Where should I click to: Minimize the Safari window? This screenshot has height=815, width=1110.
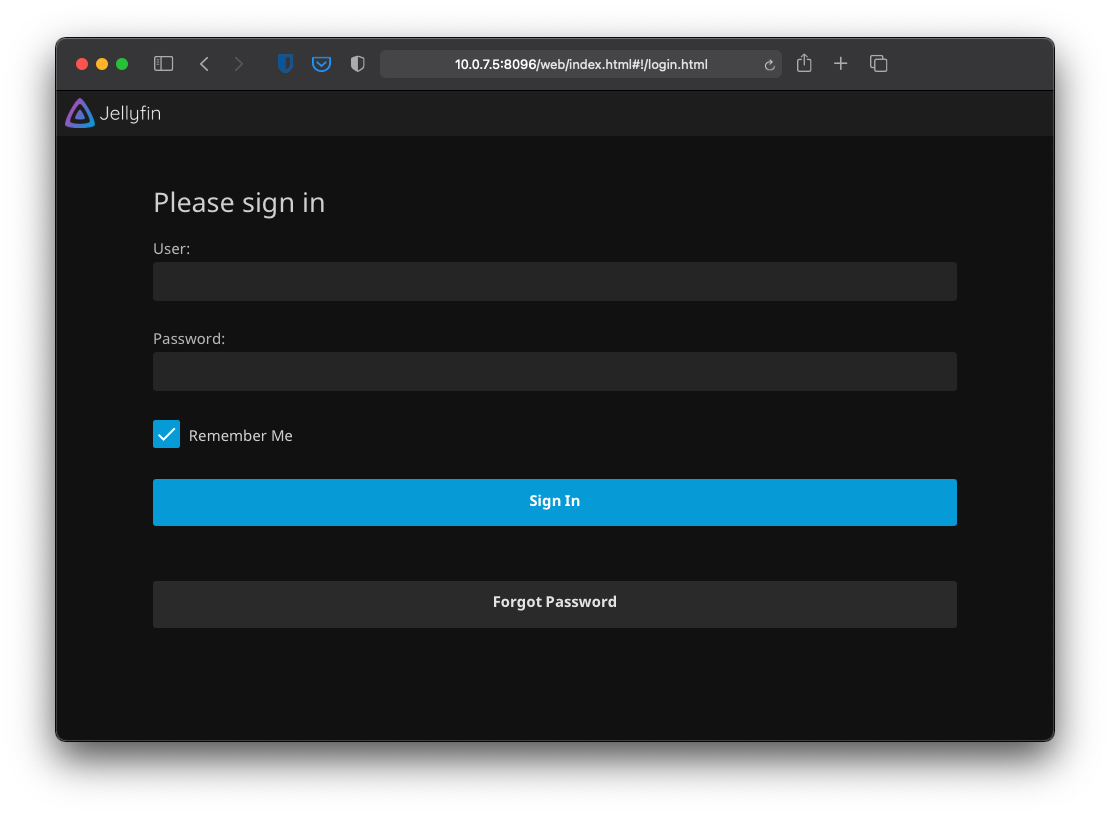102,64
